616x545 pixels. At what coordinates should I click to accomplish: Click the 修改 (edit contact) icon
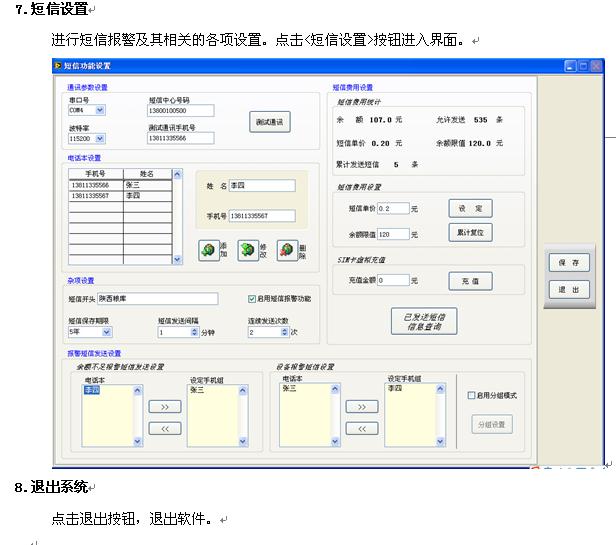pos(246,250)
